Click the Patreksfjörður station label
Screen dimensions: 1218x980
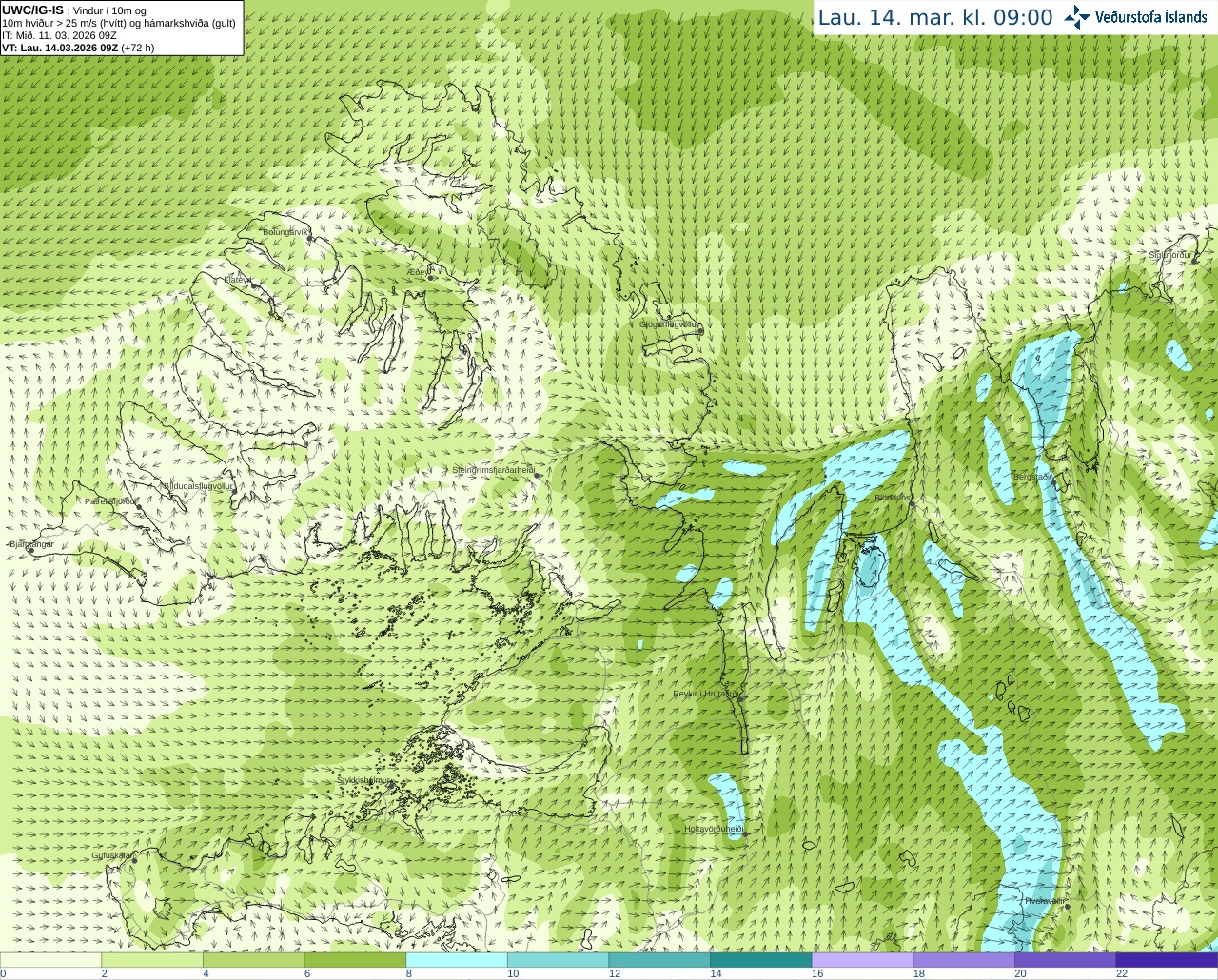pyautogui.click(x=111, y=500)
